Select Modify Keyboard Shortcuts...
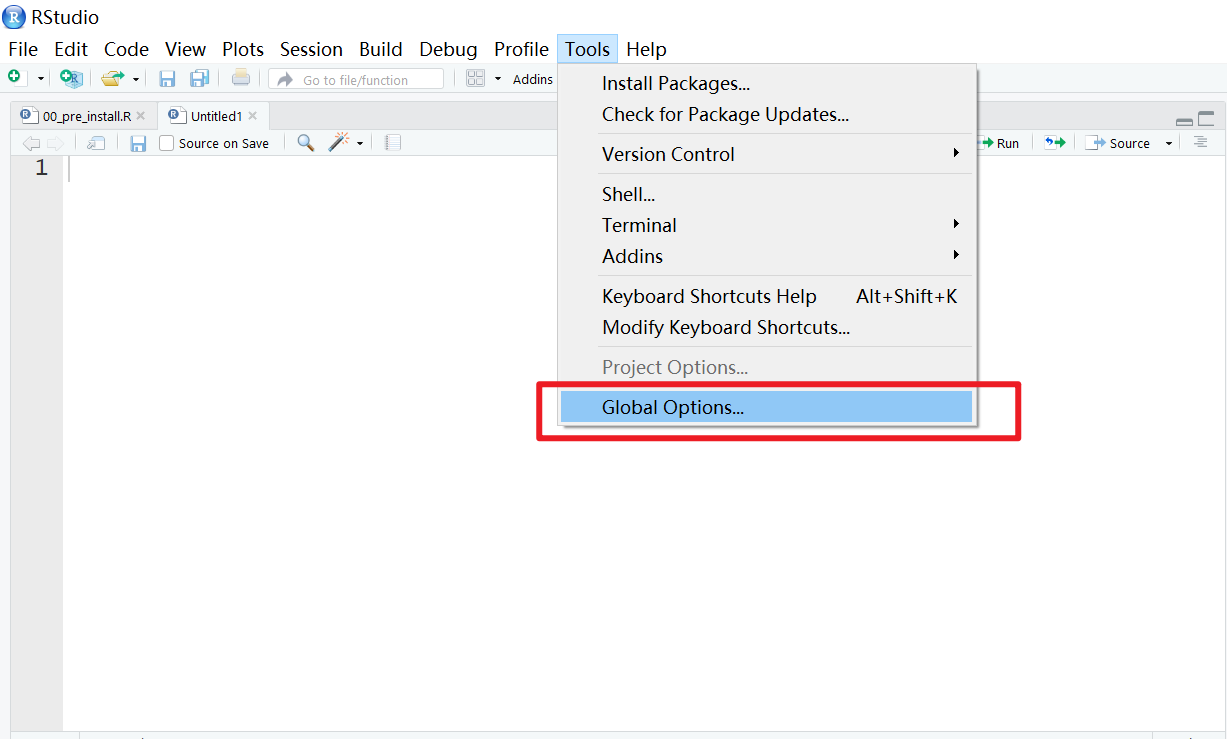The image size is (1227, 739). tap(767, 327)
